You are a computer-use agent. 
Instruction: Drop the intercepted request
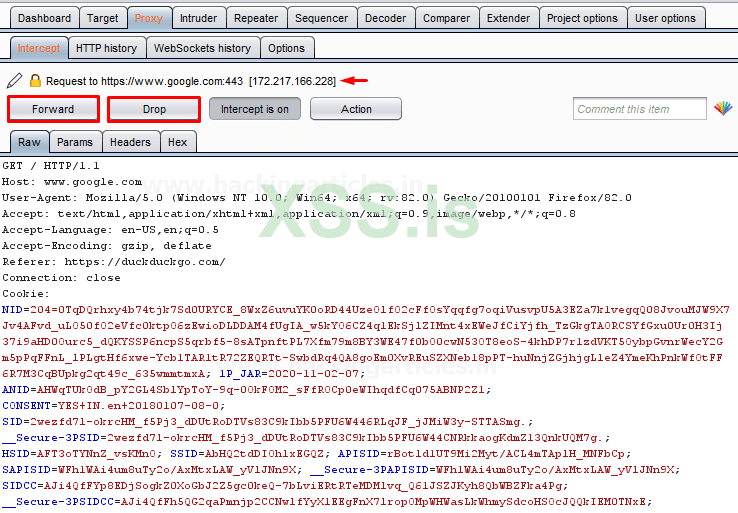tap(154, 109)
